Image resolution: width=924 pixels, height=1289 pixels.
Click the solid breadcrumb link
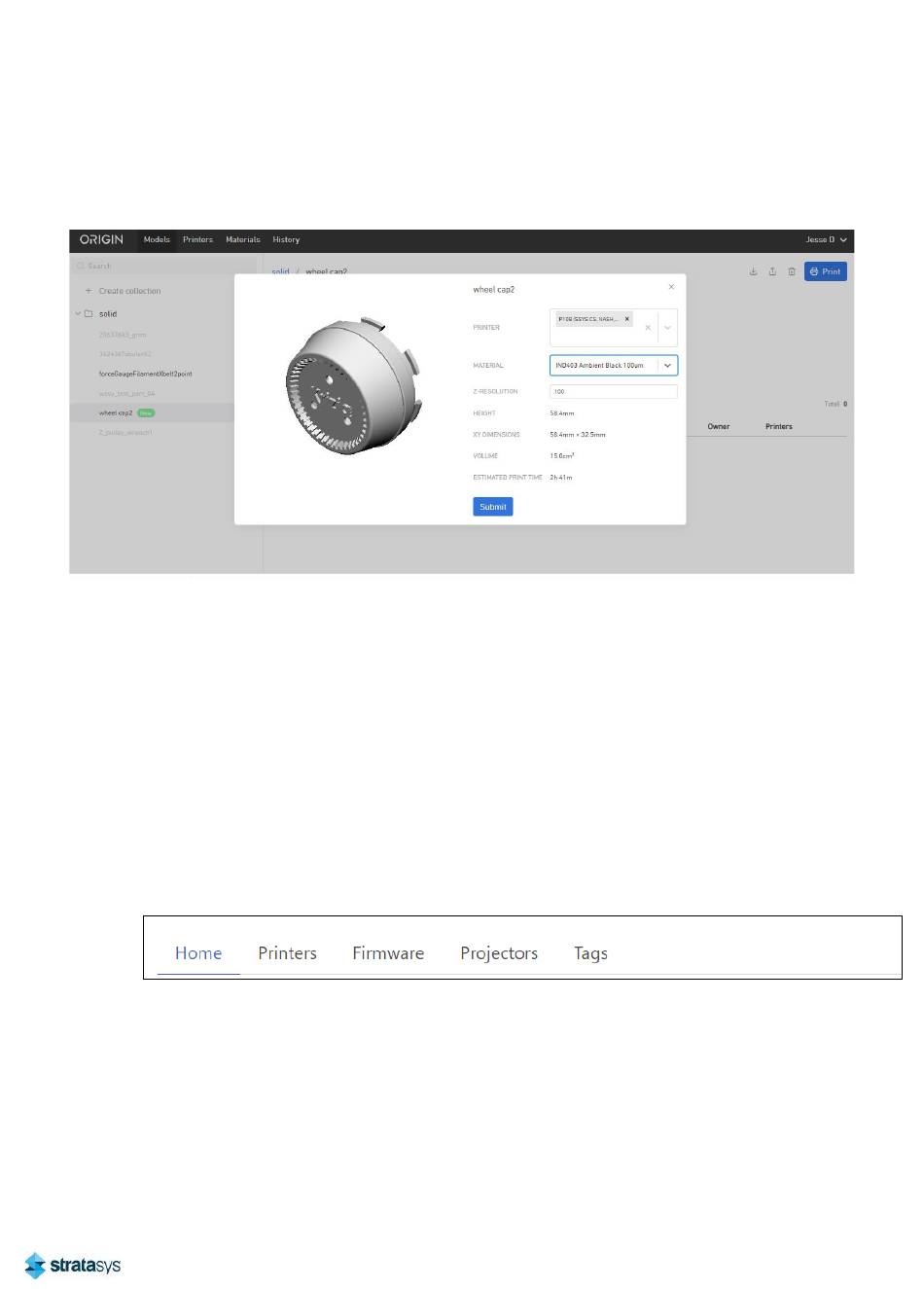[x=280, y=272]
